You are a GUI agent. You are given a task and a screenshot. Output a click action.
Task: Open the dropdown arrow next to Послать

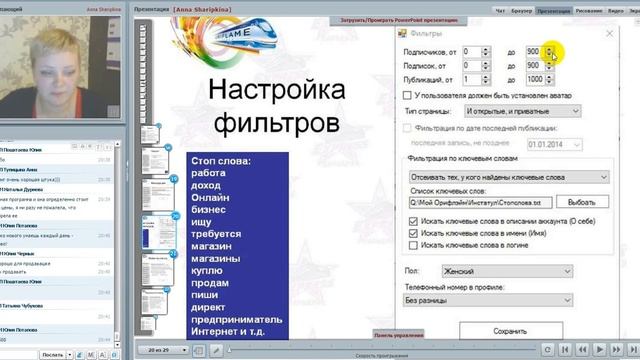[x=70, y=355]
